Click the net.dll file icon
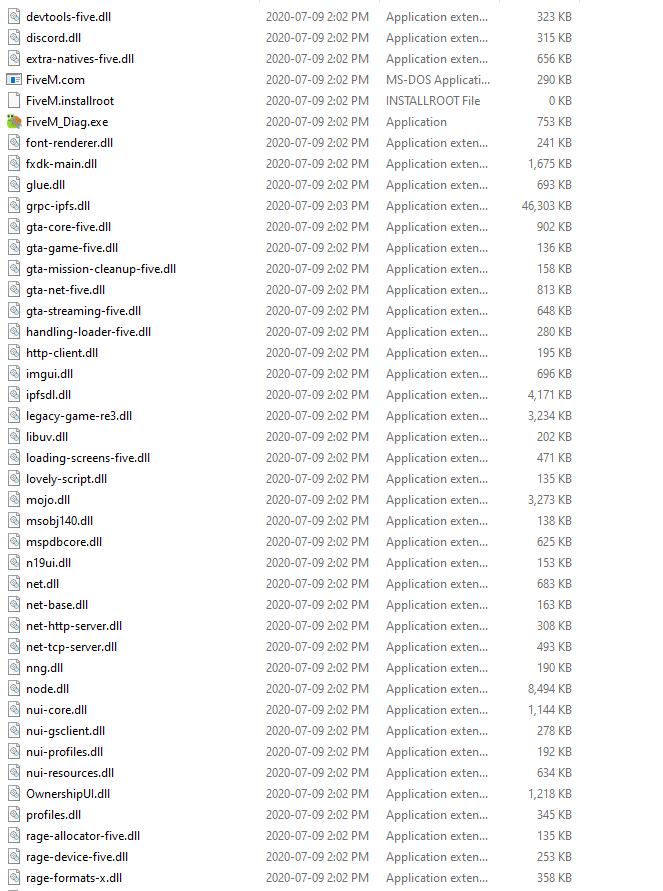Screen dimensions: 663x891 (14, 584)
